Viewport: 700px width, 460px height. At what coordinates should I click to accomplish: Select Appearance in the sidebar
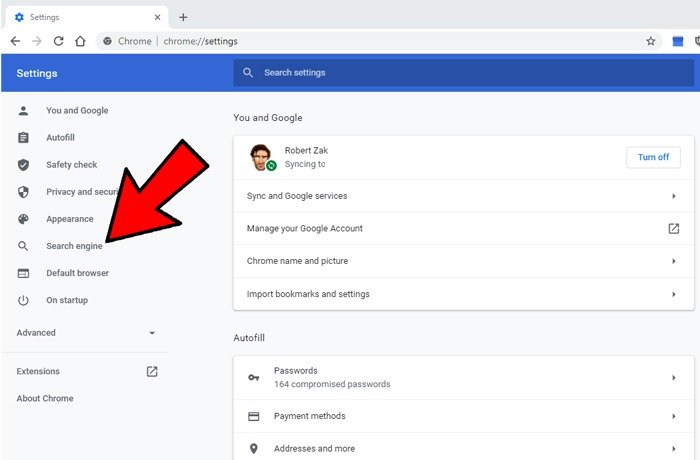pos(69,219)
